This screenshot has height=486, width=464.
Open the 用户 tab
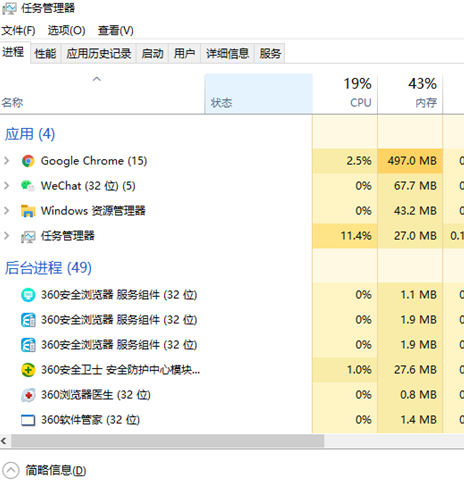coord(184,53)
